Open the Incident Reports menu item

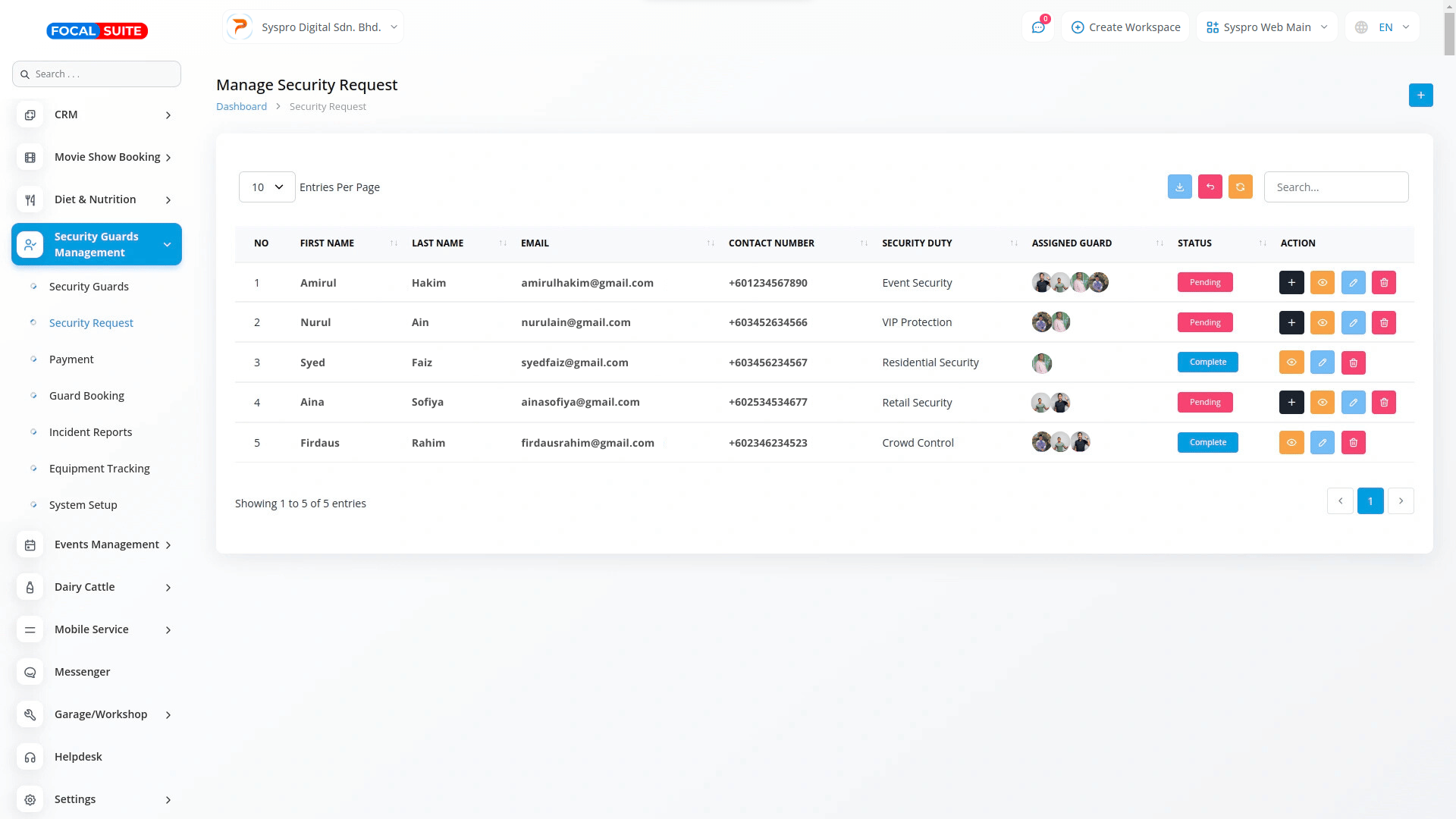90,432
